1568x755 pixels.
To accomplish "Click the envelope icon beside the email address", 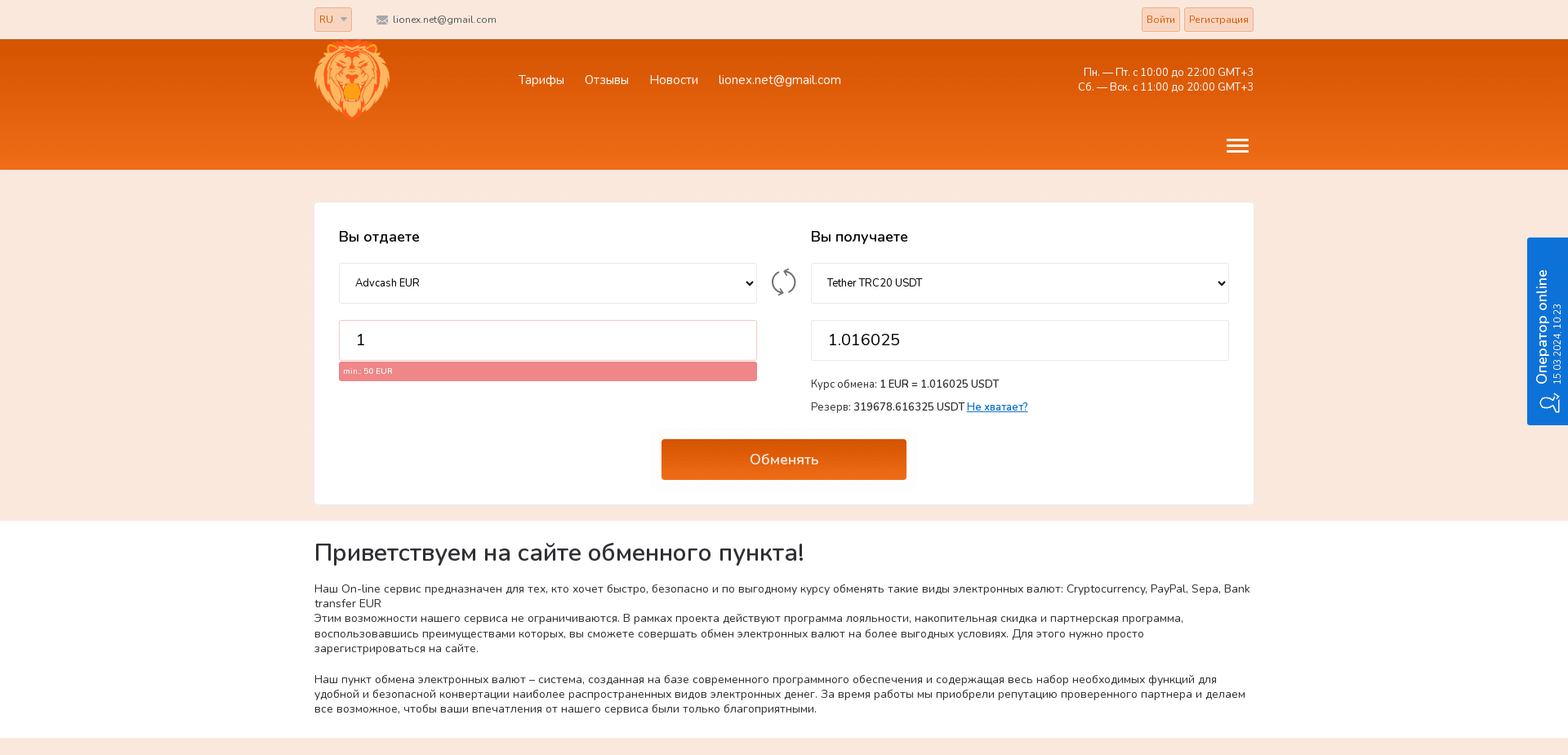I will [x=381, y=20].
